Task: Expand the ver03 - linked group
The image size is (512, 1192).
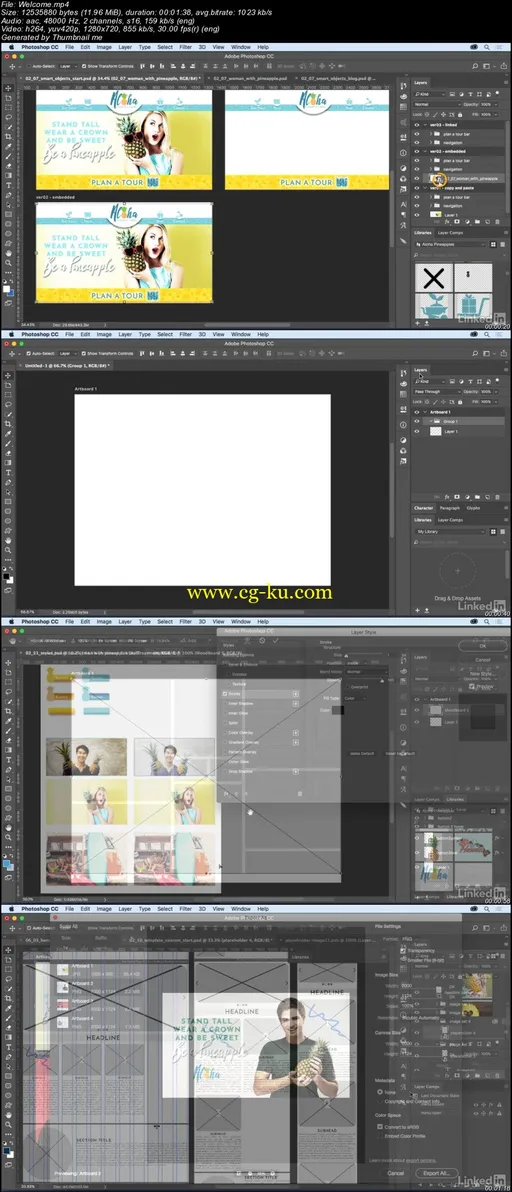Action: point(424,124)
